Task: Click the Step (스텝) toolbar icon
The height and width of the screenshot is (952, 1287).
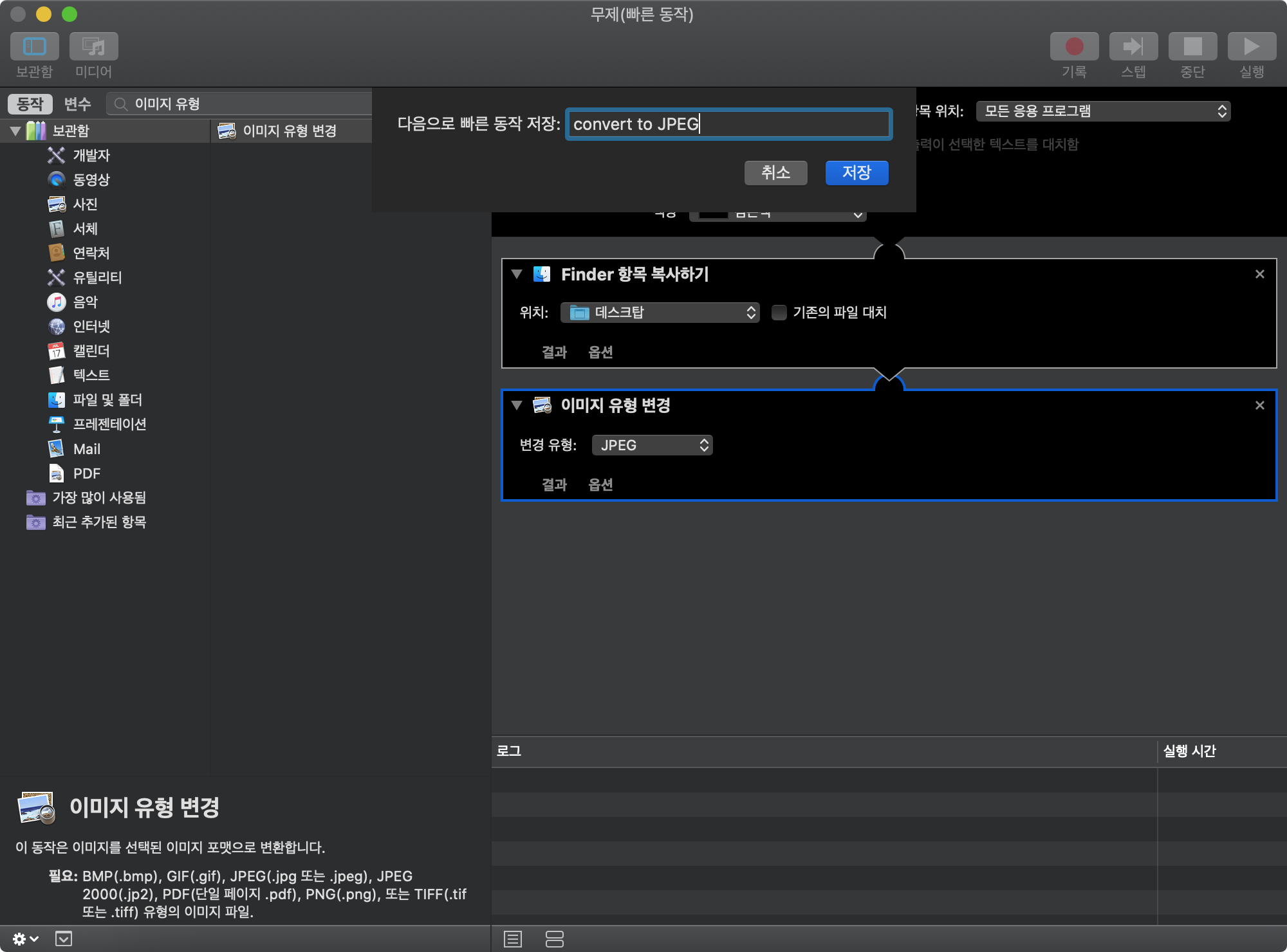Action: [x=1133, y=47]
